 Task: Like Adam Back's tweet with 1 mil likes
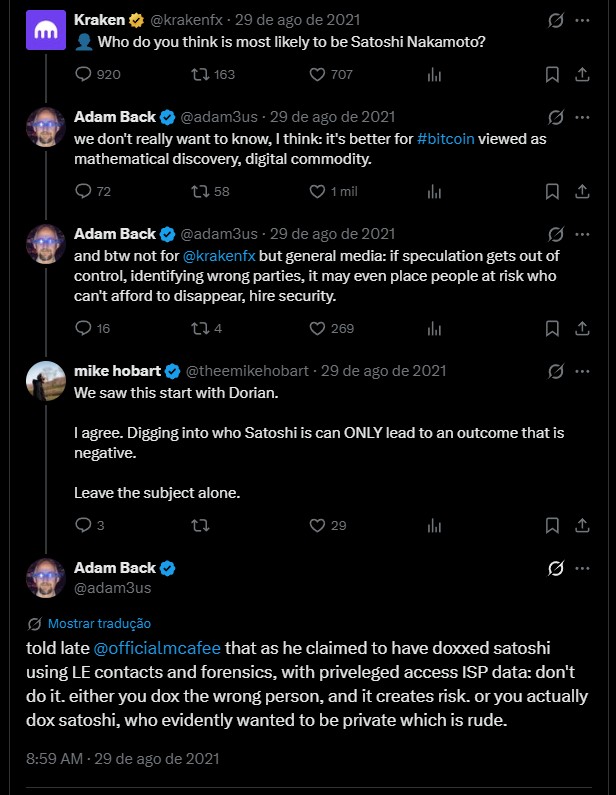[317, 192]
